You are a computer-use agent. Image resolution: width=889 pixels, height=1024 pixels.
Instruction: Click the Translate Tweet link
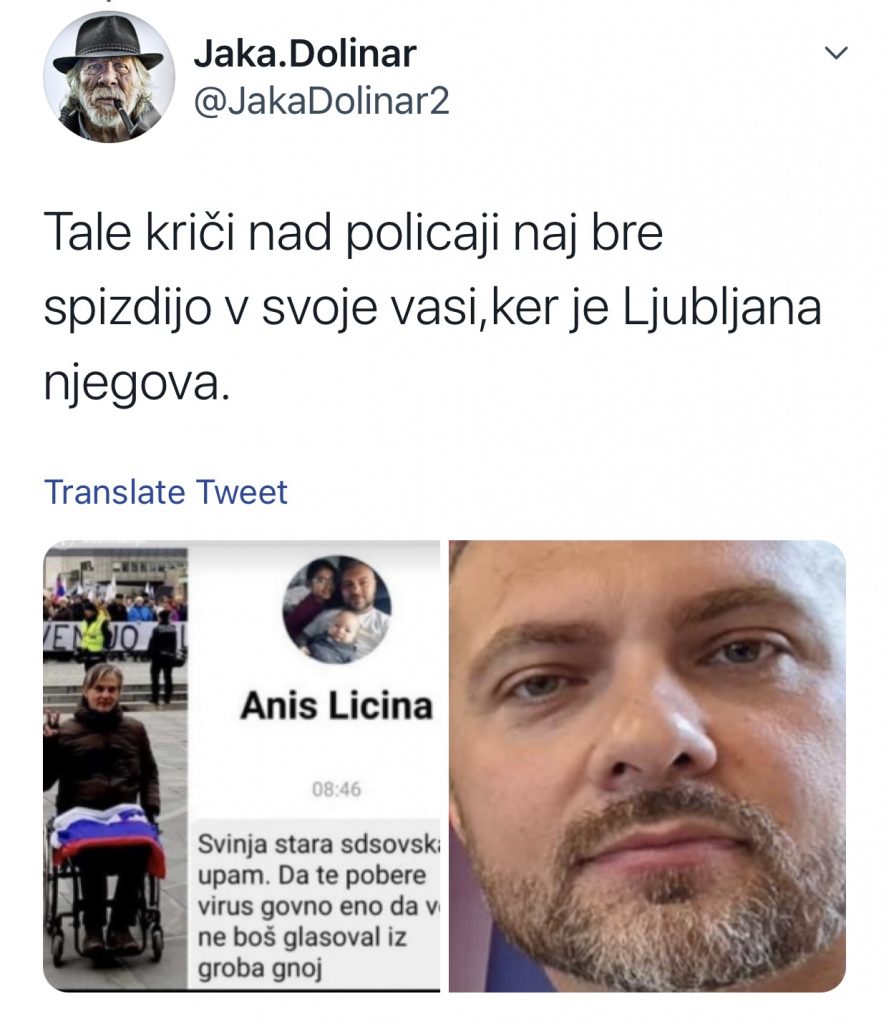click(x=165, y=492)
